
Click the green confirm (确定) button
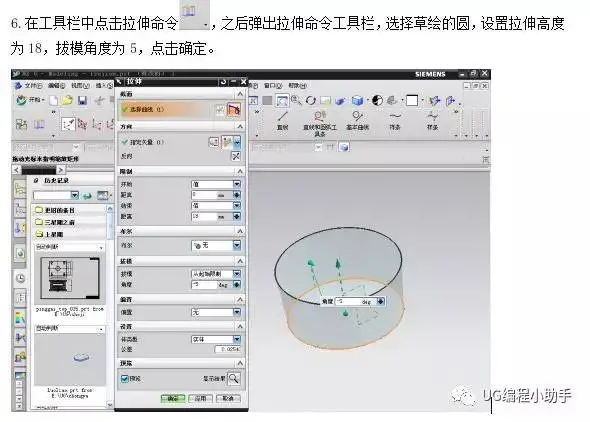pos(173,398)
